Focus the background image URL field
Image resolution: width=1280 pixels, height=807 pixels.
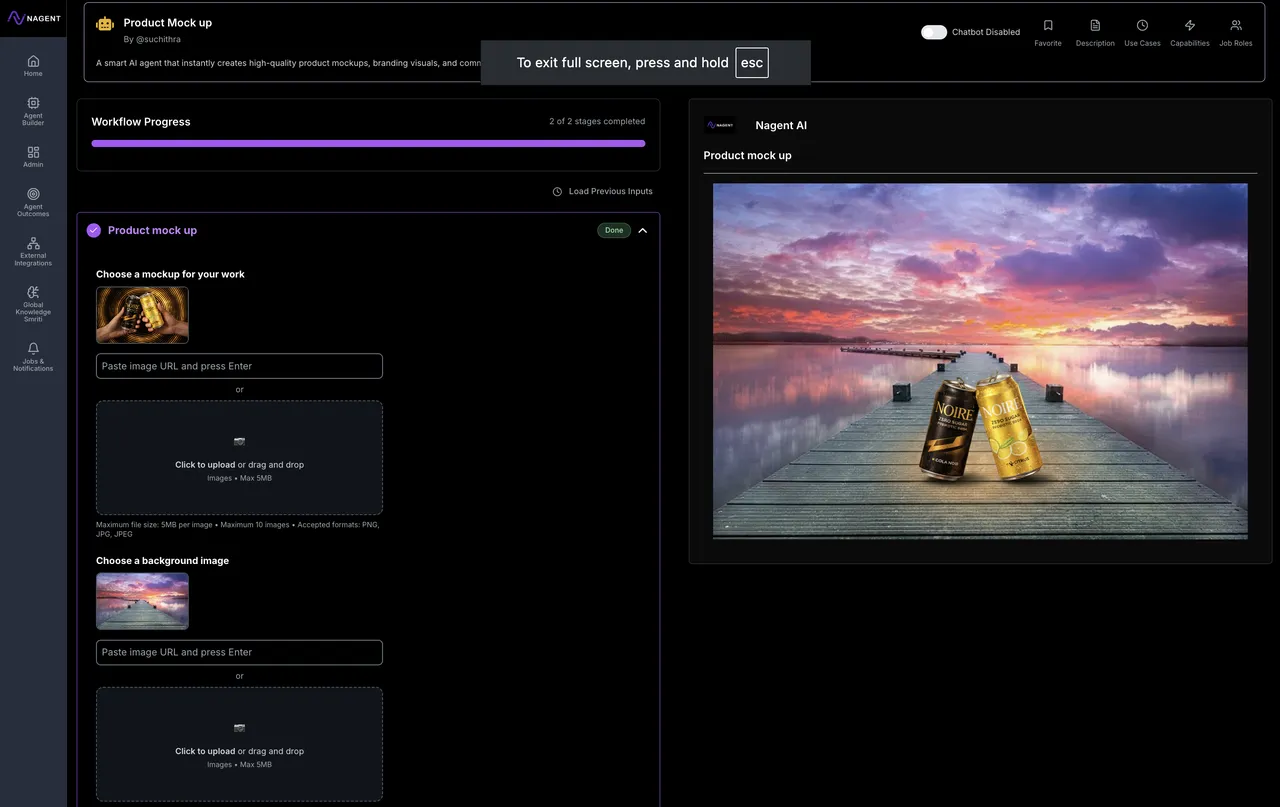pyautogui.click(x=239, y=653)
